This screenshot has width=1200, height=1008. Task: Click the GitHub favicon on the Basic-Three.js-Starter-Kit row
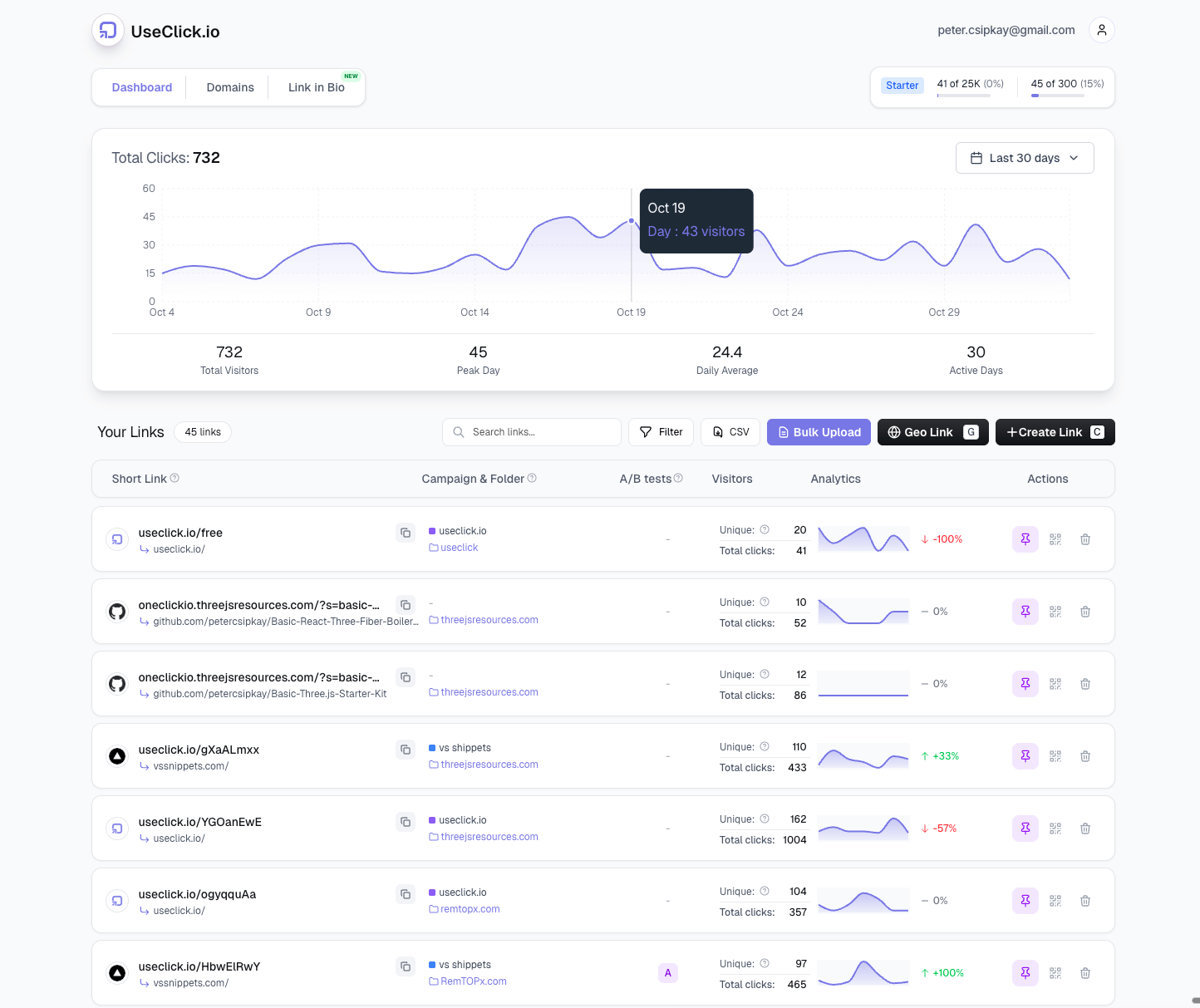click(x=116, y=683)
